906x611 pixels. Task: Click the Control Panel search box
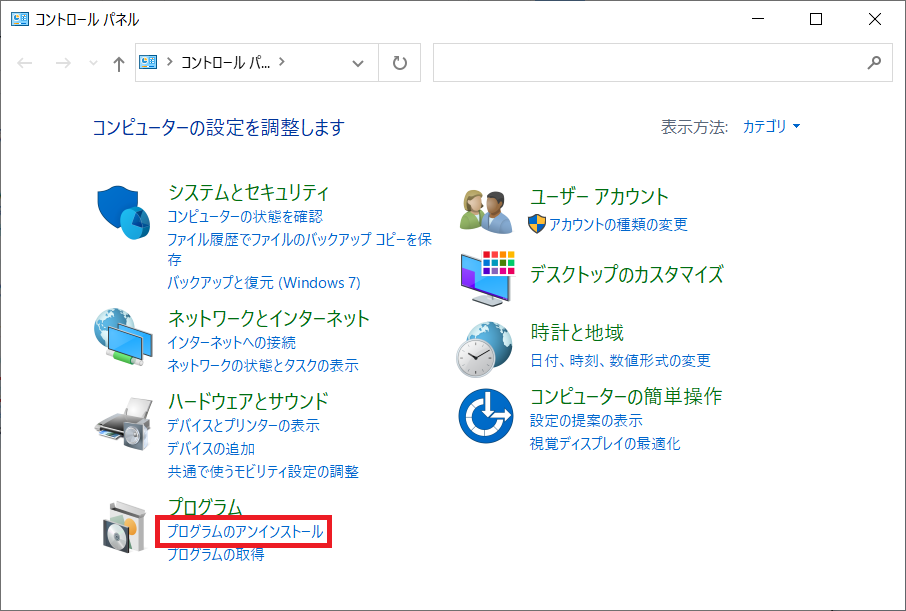650,63
